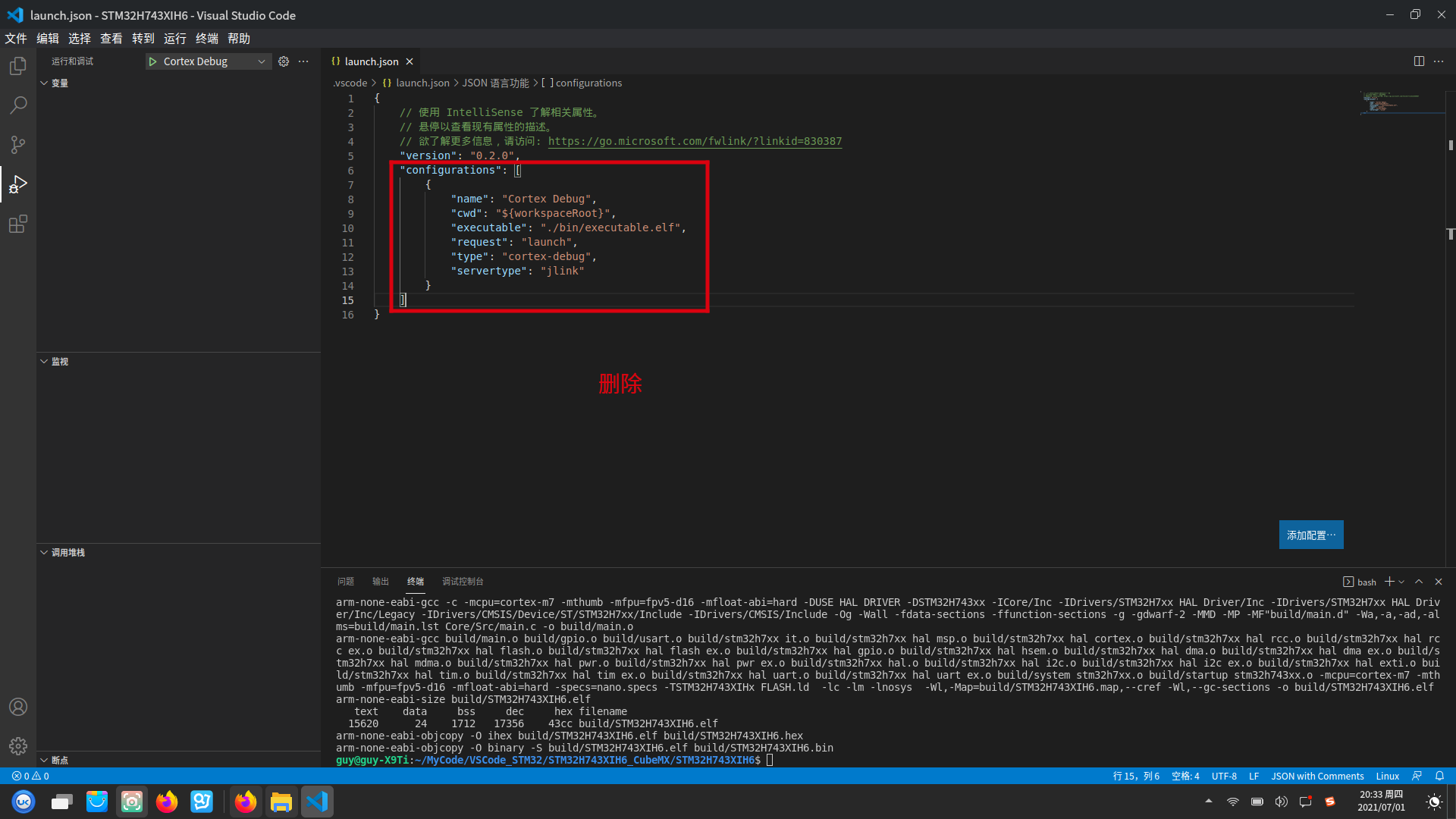Open the 终端 menu
Image resolution: width=1456 pixels, height=819 pixels.
pos(207,39)
